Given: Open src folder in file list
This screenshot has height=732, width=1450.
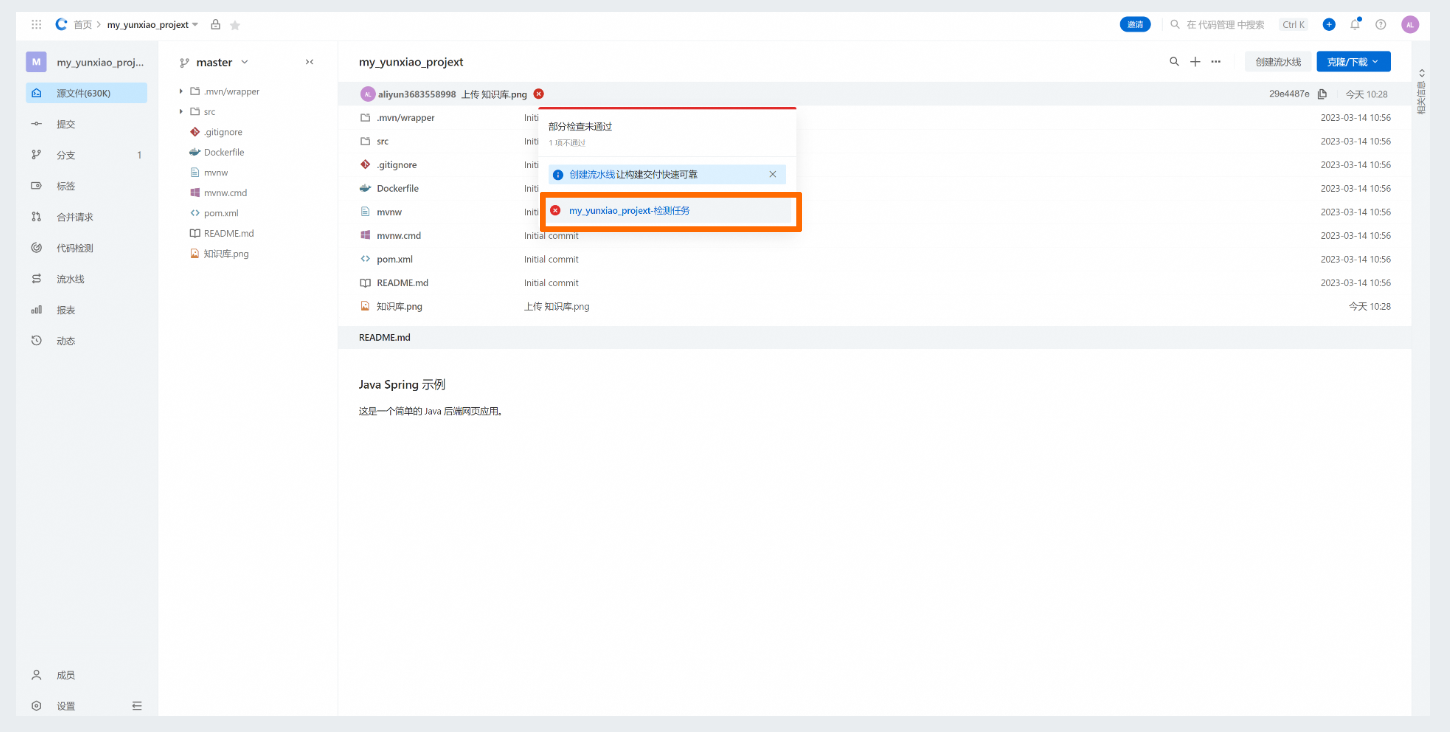Looking at the screenshot, I should point(383,141).
